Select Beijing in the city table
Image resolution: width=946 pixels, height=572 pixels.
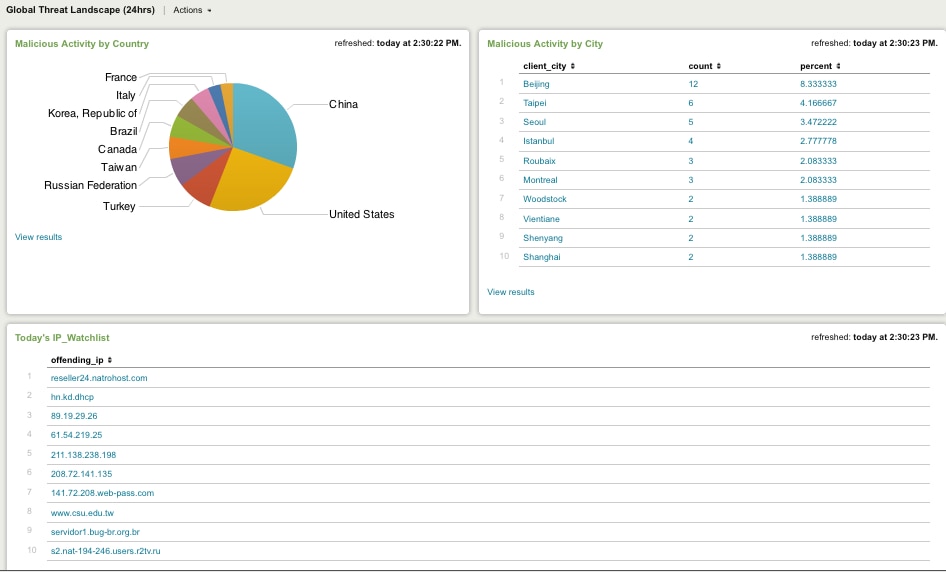tap(536, 84)
